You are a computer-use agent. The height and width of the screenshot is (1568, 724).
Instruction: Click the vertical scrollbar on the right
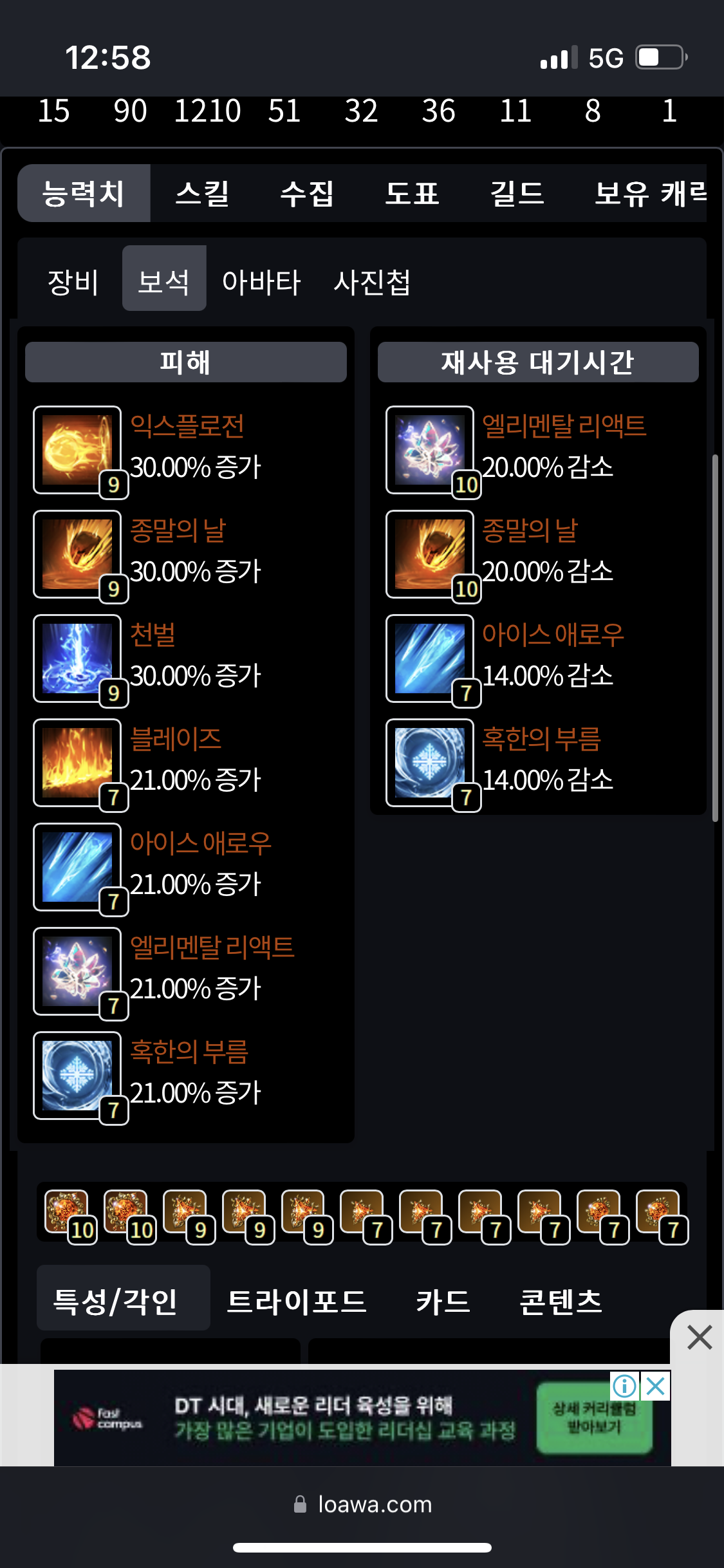715,638
